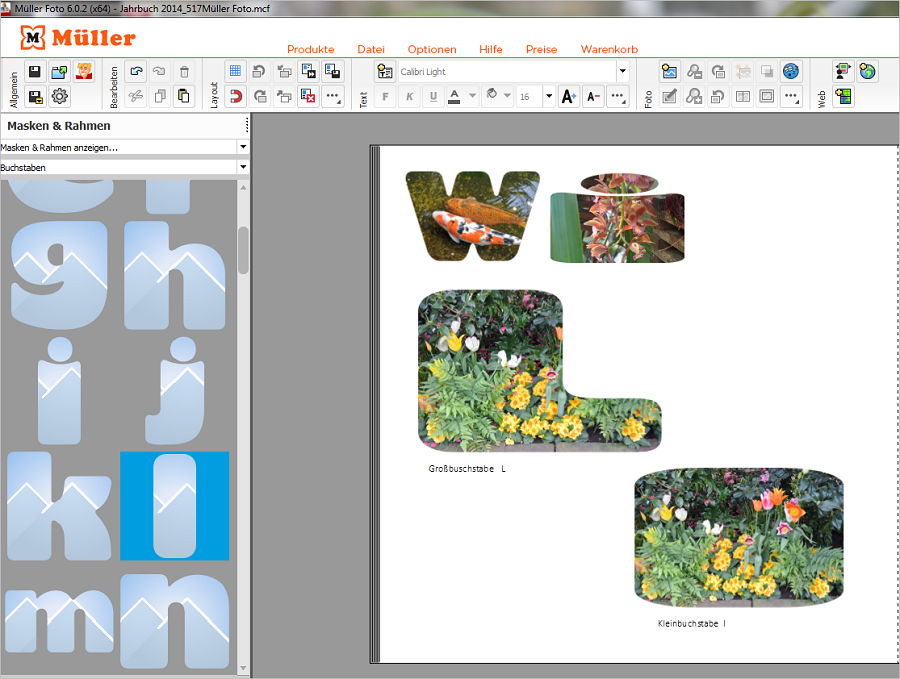Image resolution: width=900 pixels, height=679 pixels.
Task: Click the Preise menu item
Action: click(541, 49)
